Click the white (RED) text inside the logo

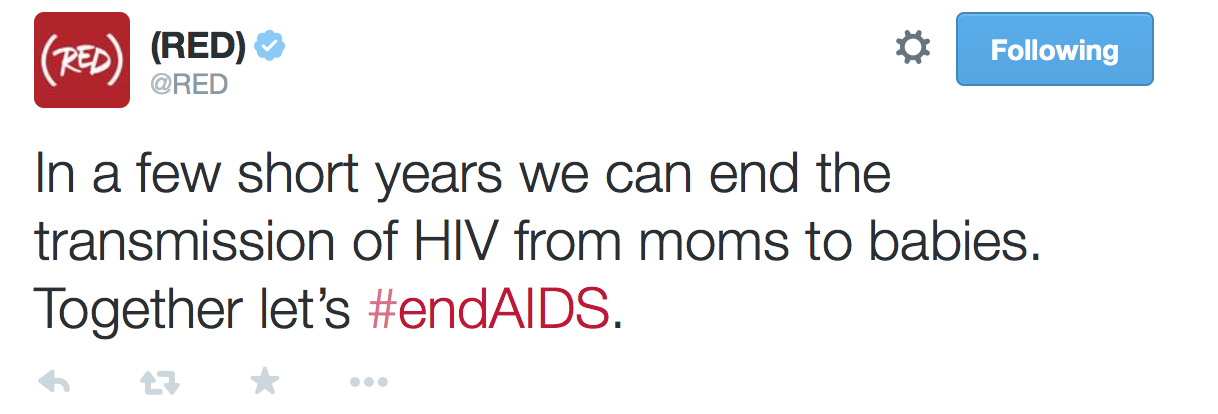(82, 61)
